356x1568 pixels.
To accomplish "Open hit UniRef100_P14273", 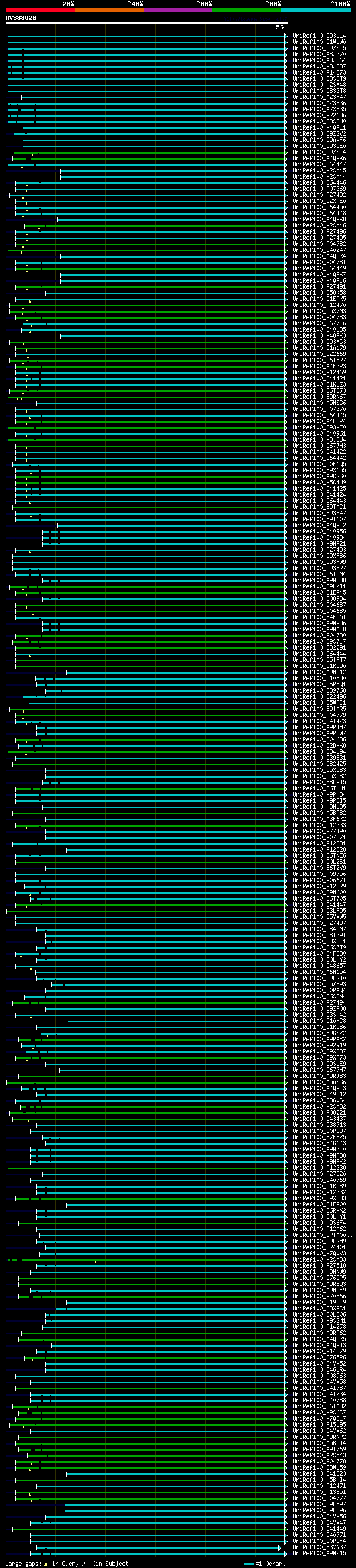I will coord(319,72).
